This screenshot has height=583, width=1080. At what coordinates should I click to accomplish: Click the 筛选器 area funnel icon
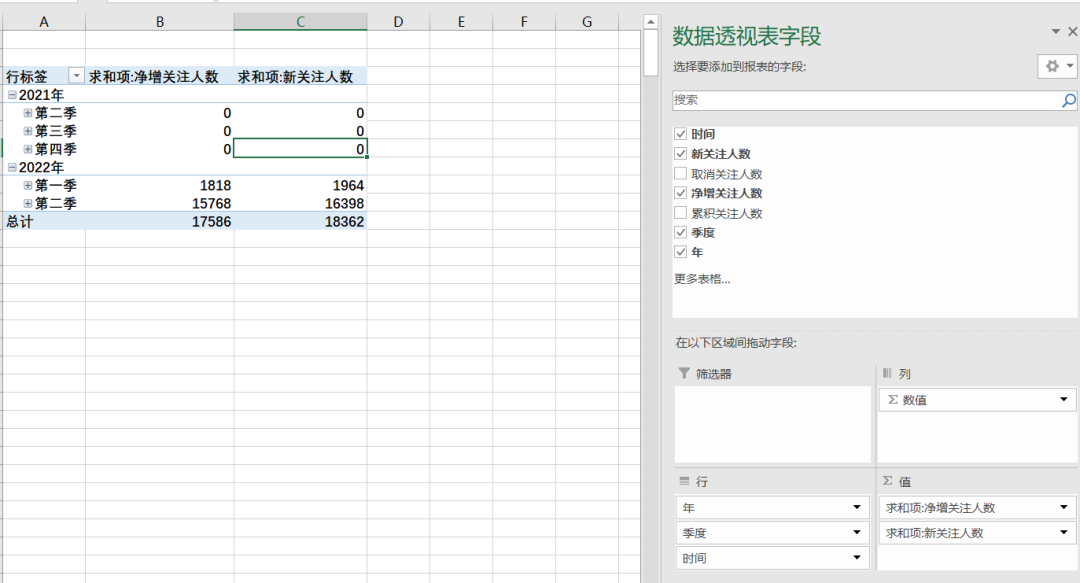684,374
